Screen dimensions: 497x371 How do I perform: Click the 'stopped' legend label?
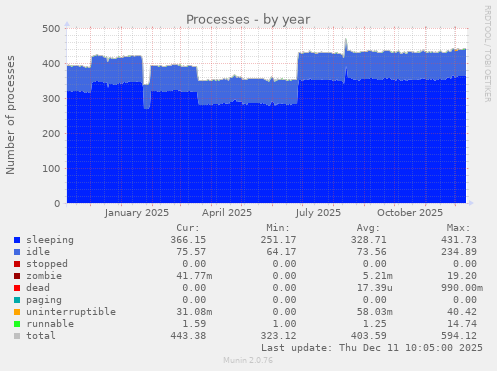[47, 264]
